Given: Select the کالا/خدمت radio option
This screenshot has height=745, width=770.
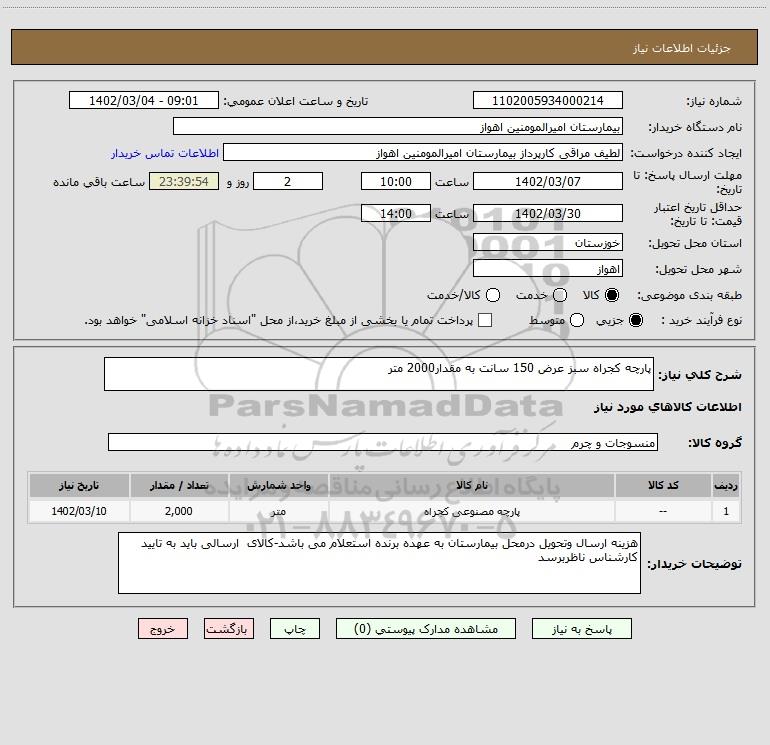Looking at the screenshot, I should click(493, 295).
